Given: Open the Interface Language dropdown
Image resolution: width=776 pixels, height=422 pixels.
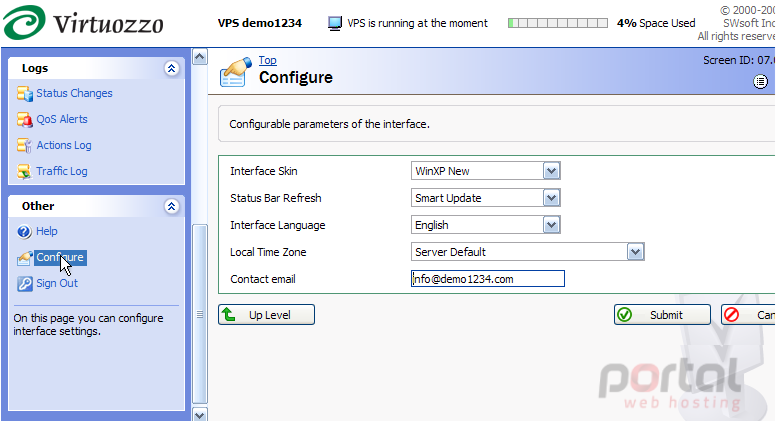Looking at the screenshot, I should [x=485, y=225].
